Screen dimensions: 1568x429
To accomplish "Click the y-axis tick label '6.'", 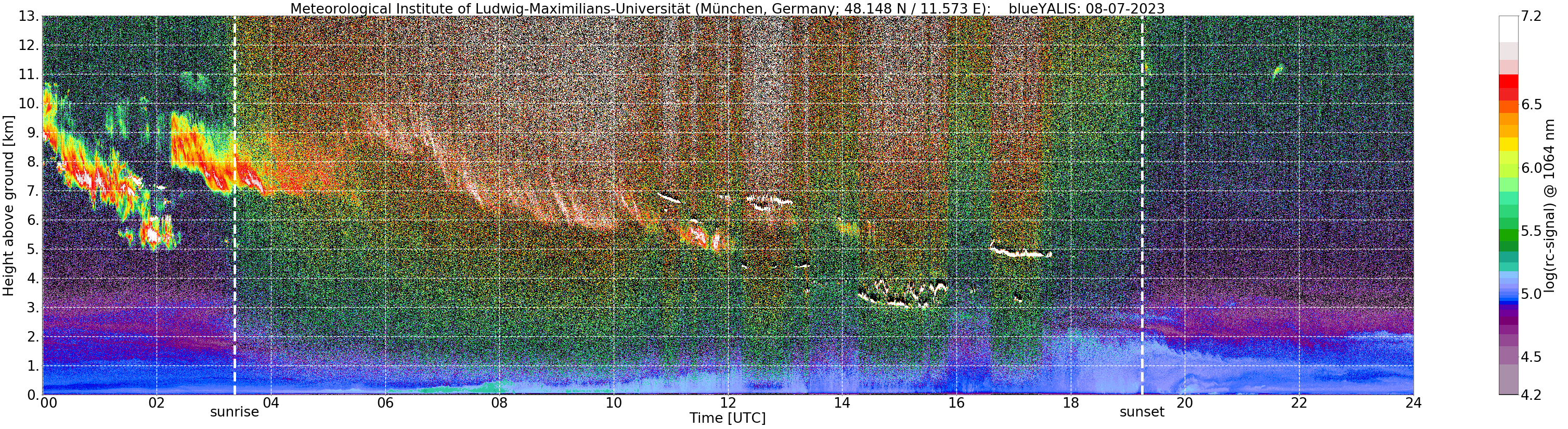I will [33, 221].
